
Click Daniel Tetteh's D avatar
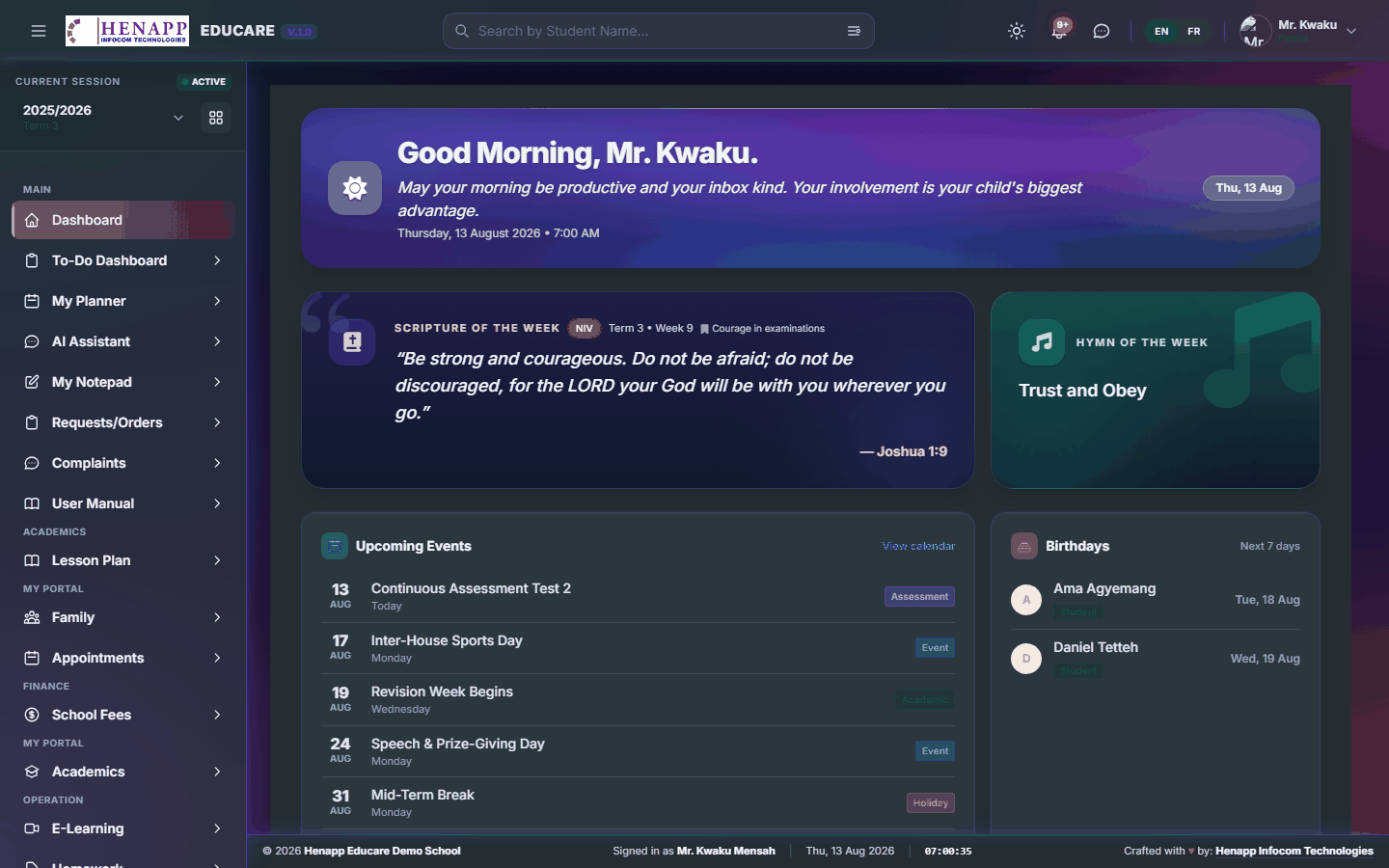pos(1026,659)
